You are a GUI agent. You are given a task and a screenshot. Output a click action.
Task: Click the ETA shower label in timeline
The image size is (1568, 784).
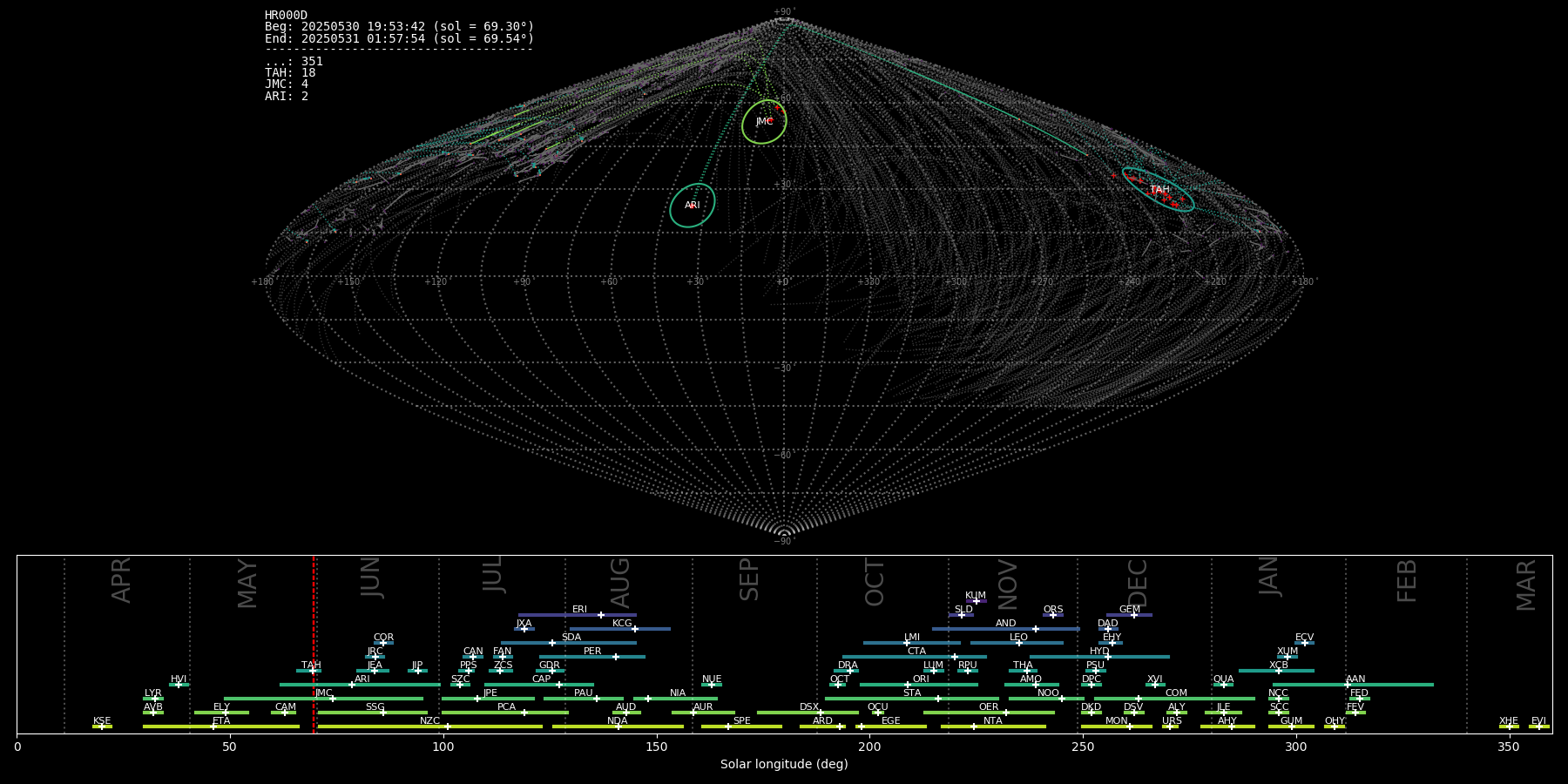coord(221,721)
